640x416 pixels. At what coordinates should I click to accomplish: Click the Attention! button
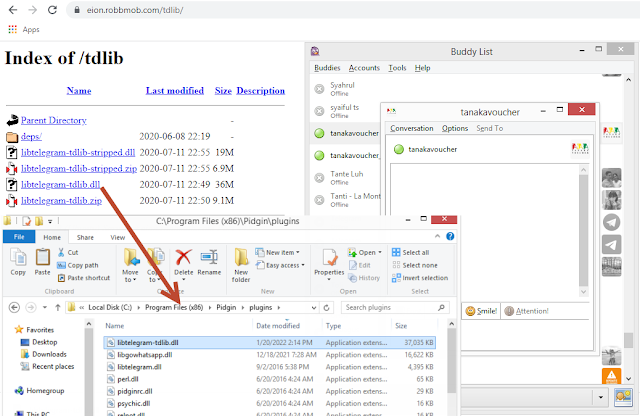pyautogui.click(x=526, y=311)
